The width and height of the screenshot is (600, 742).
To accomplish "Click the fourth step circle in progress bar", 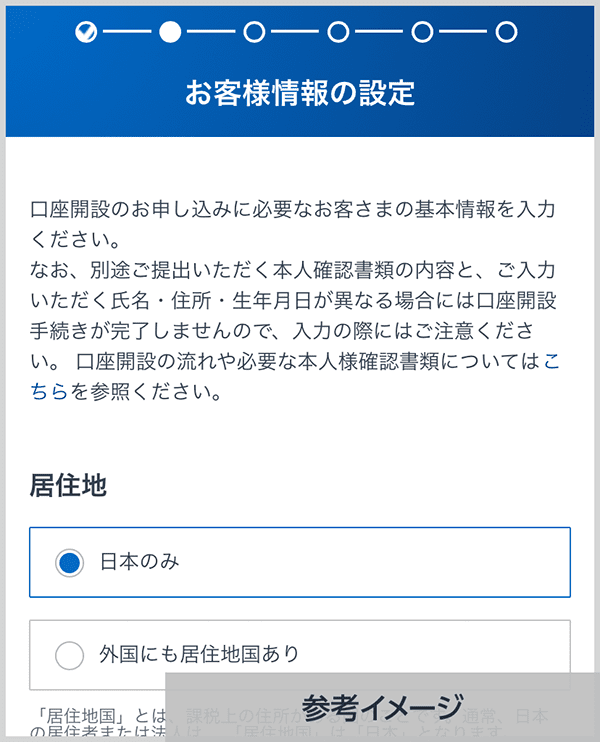I will click(338, 33).
